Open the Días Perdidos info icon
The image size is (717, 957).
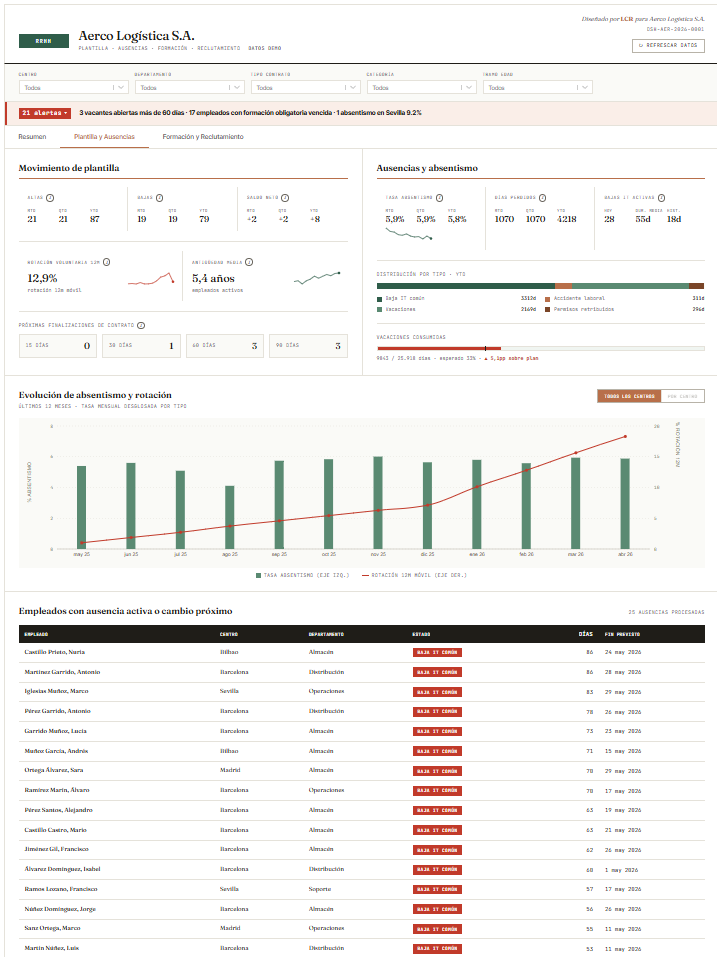[x=542, y=198]
